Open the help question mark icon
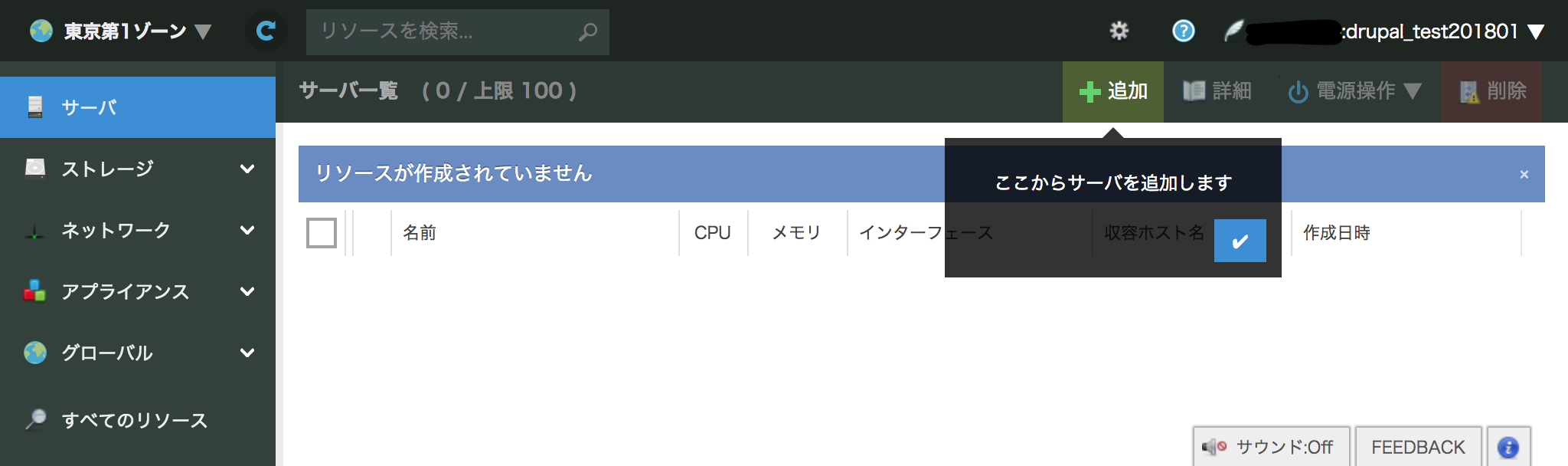The height and width of the screenshot is (466, 1568). click(x=1183, y=31)
